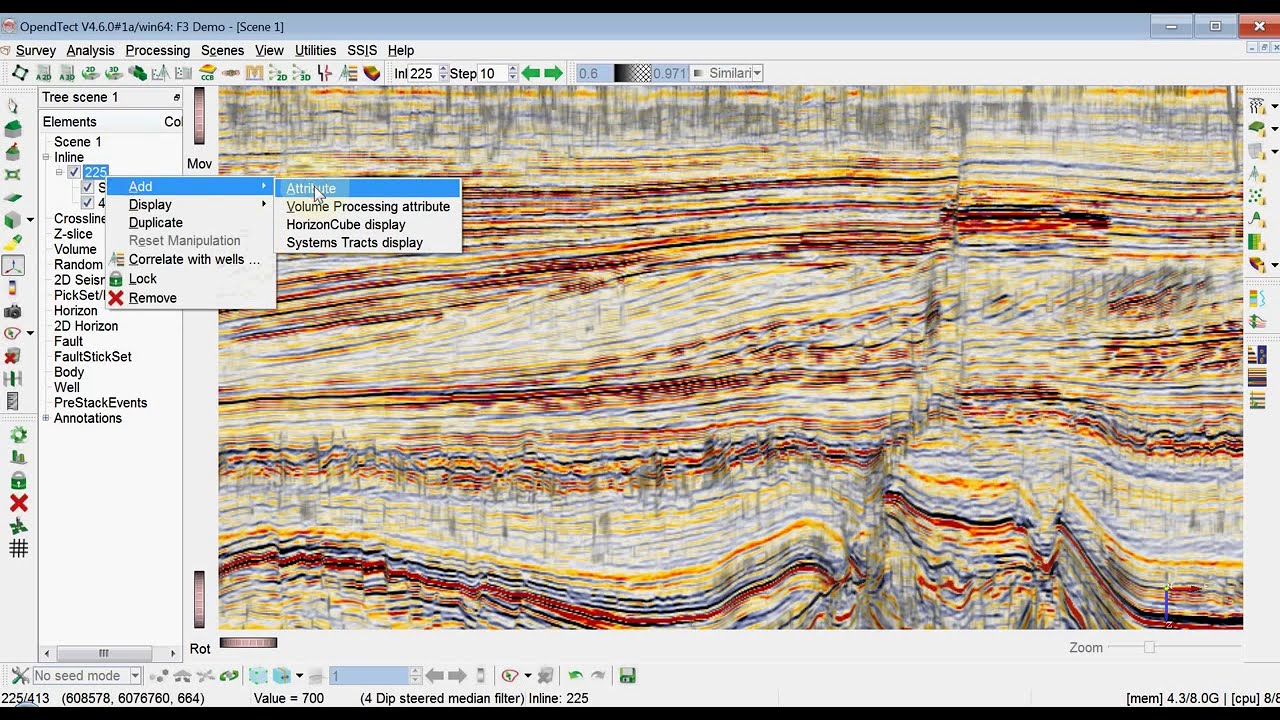Screen dimensions: 1280x720
Task: Open the Scenes menu
Action: point(222,50)
